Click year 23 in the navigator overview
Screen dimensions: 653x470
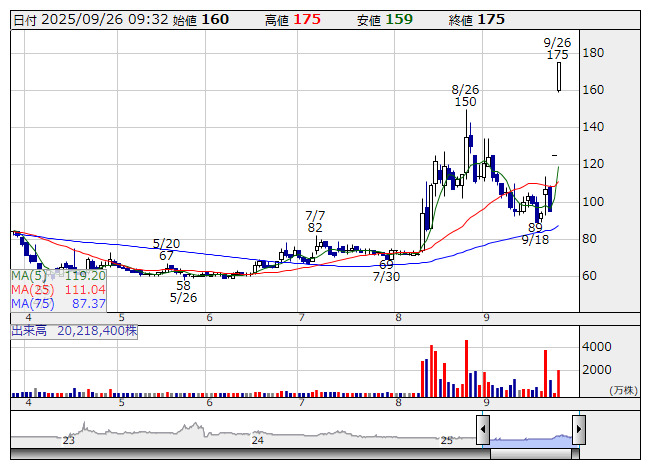click(x=68, y=440)
